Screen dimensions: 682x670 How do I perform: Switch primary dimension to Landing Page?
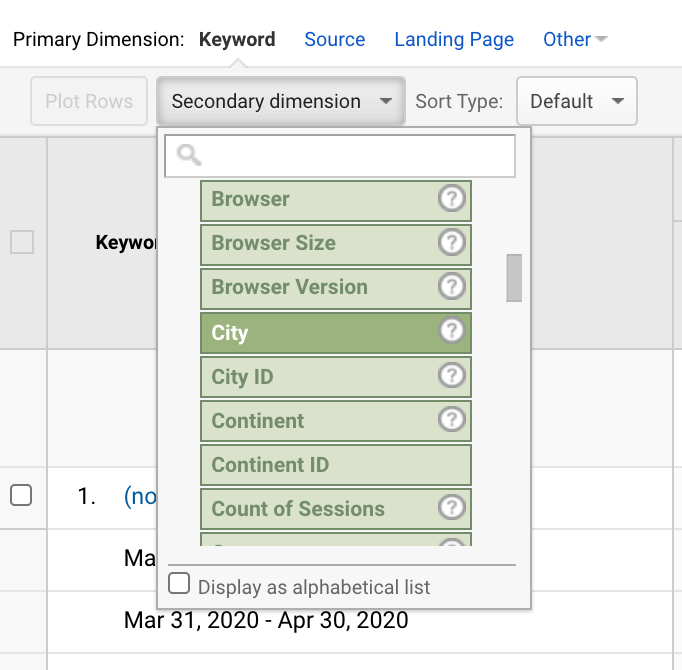pos(454,40)
